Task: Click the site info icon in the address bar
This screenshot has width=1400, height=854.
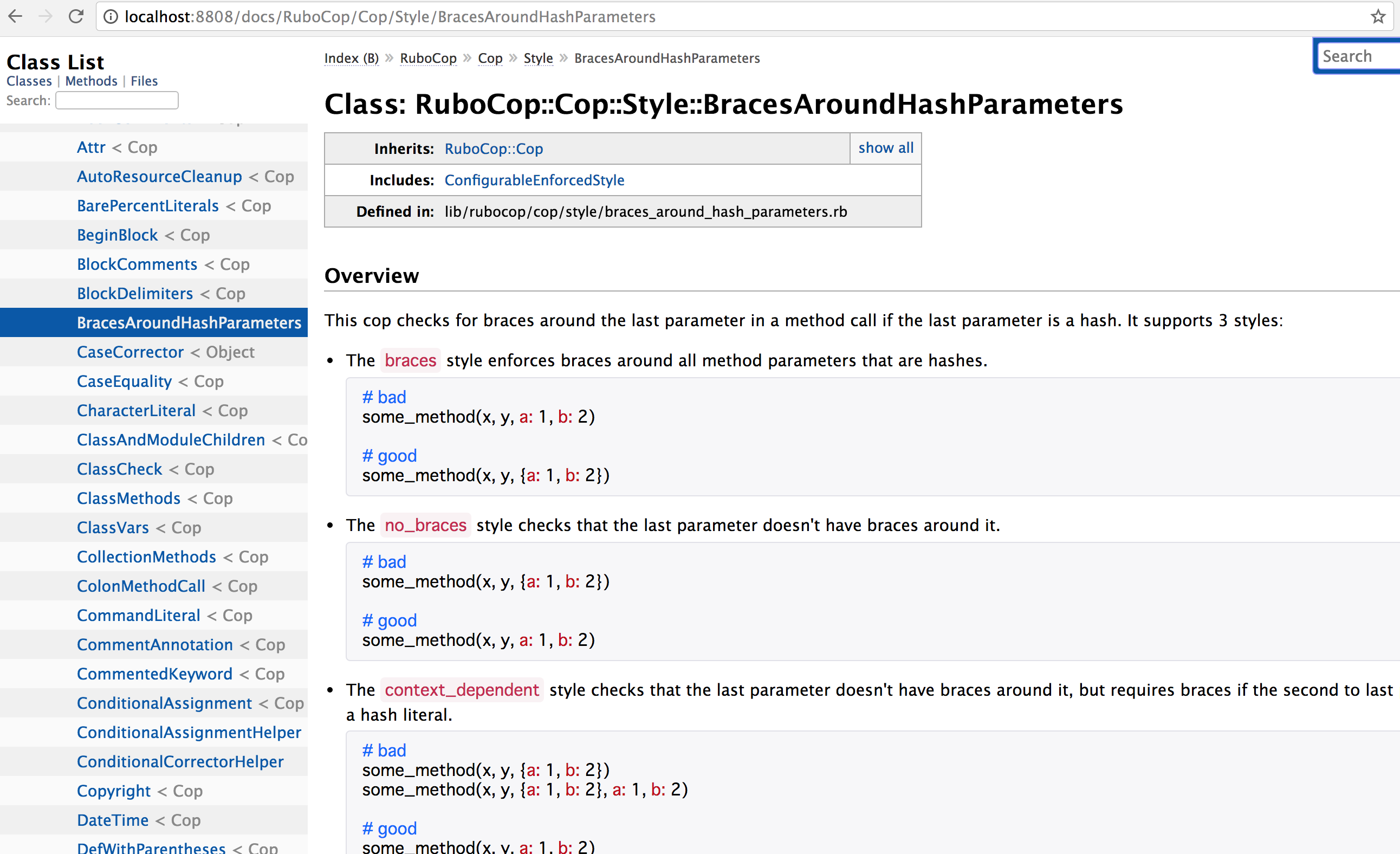Action: click(112, 17)
